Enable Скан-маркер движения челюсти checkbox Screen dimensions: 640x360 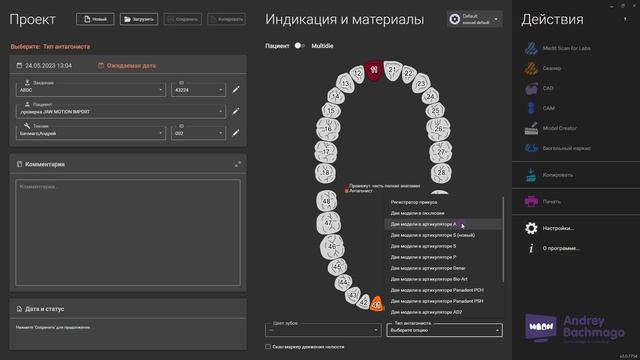click(268, 347)
